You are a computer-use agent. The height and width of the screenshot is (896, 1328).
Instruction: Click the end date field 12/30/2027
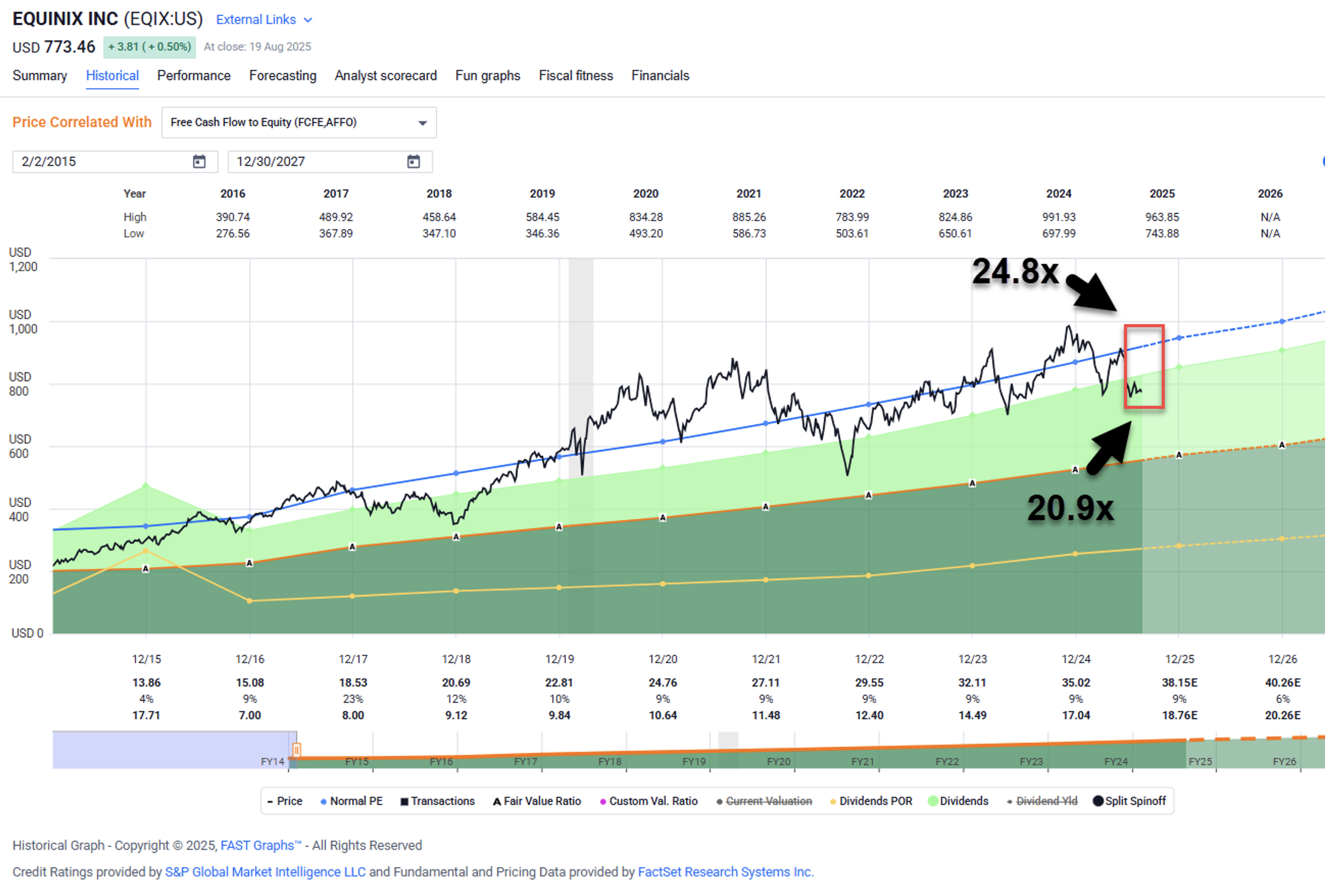coord(330,162)
